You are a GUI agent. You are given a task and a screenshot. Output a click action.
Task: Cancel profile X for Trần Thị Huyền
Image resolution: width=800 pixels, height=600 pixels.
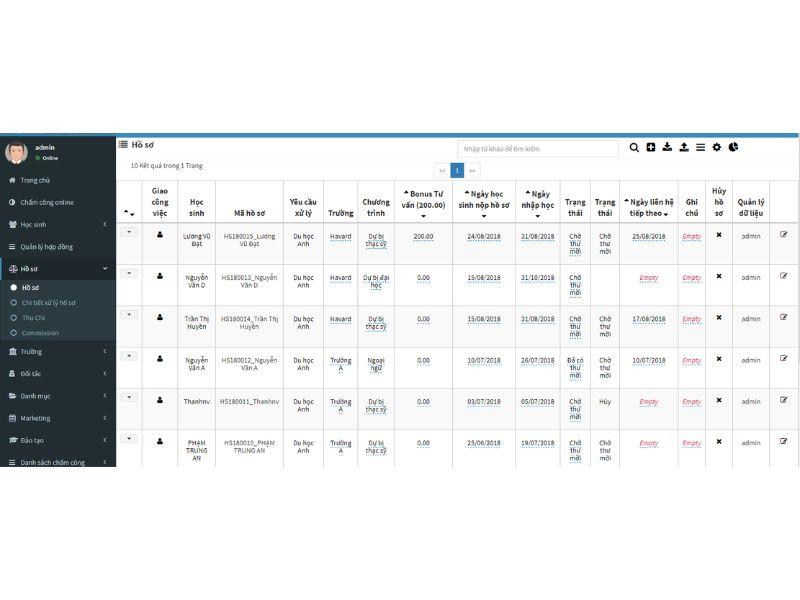coord(719,317)
